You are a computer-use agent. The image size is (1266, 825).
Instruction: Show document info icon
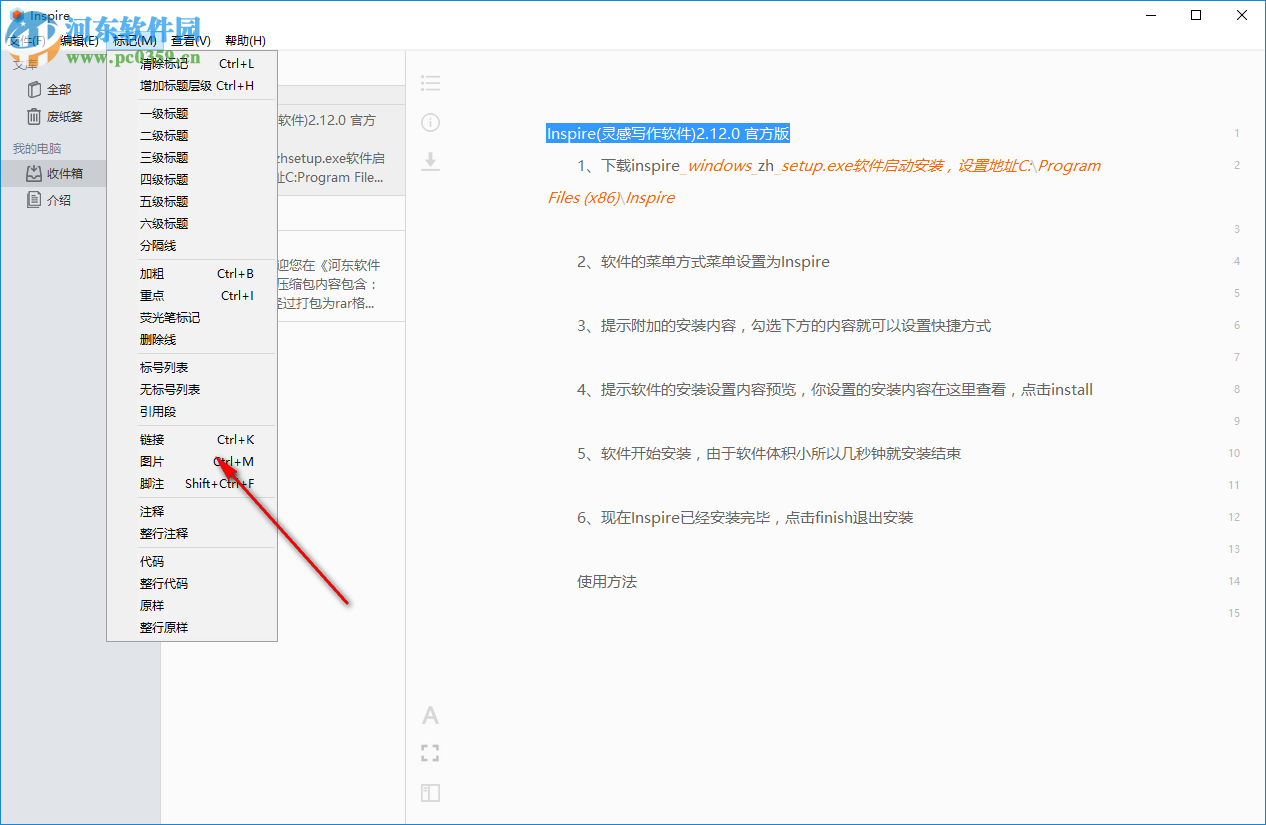pyautogui.click(x=430, y=123)
